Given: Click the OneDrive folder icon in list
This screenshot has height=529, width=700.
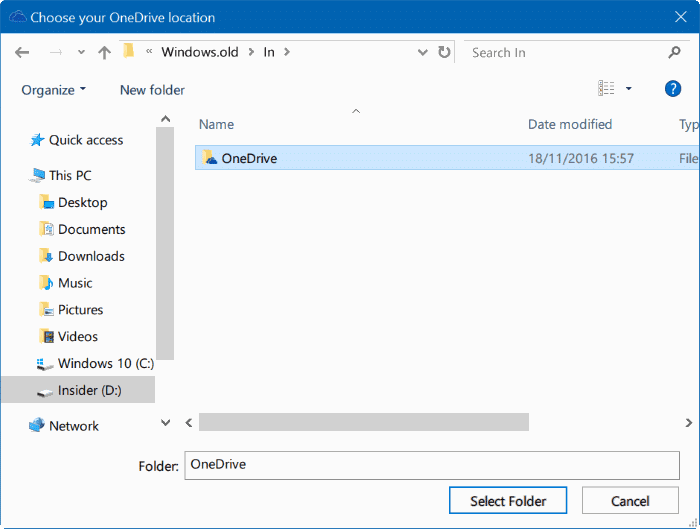Looking at the screenshot, I should [x=209, y=158].
